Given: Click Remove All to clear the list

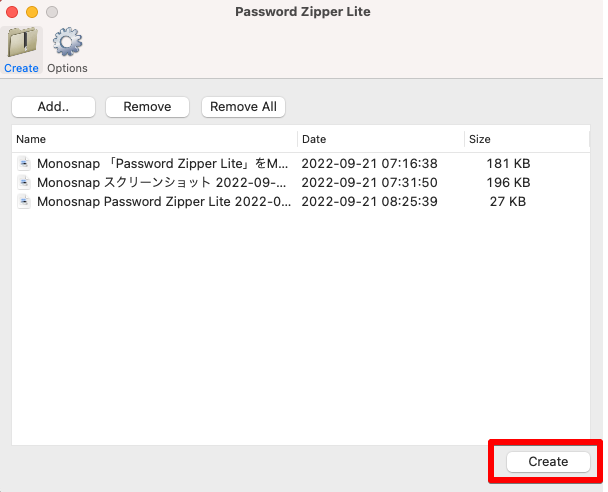Looking at the screenshot, I should [244, 107].
